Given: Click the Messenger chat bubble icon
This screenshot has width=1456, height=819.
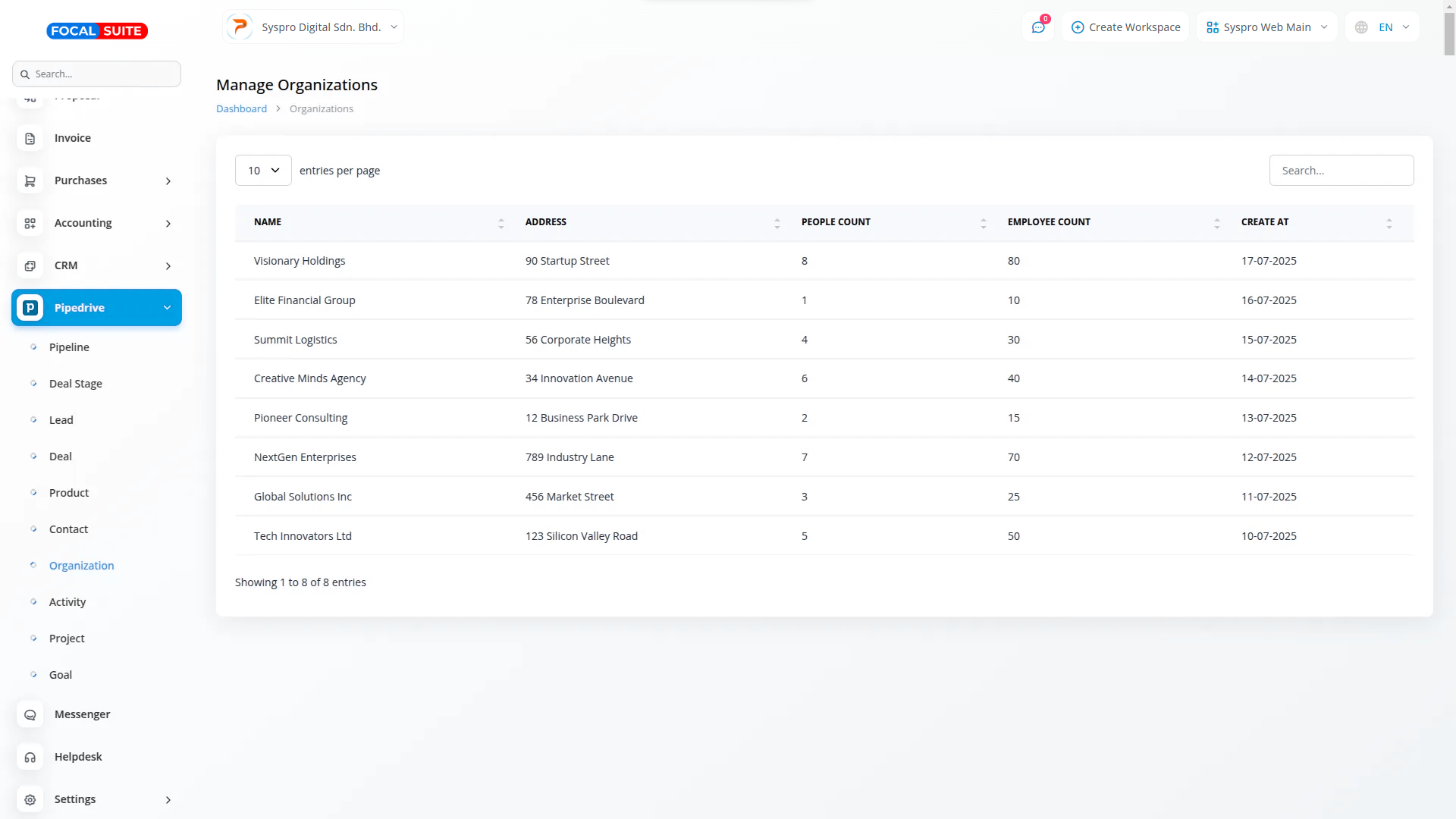Looking at the screenshot, I should tap(30, 715).
